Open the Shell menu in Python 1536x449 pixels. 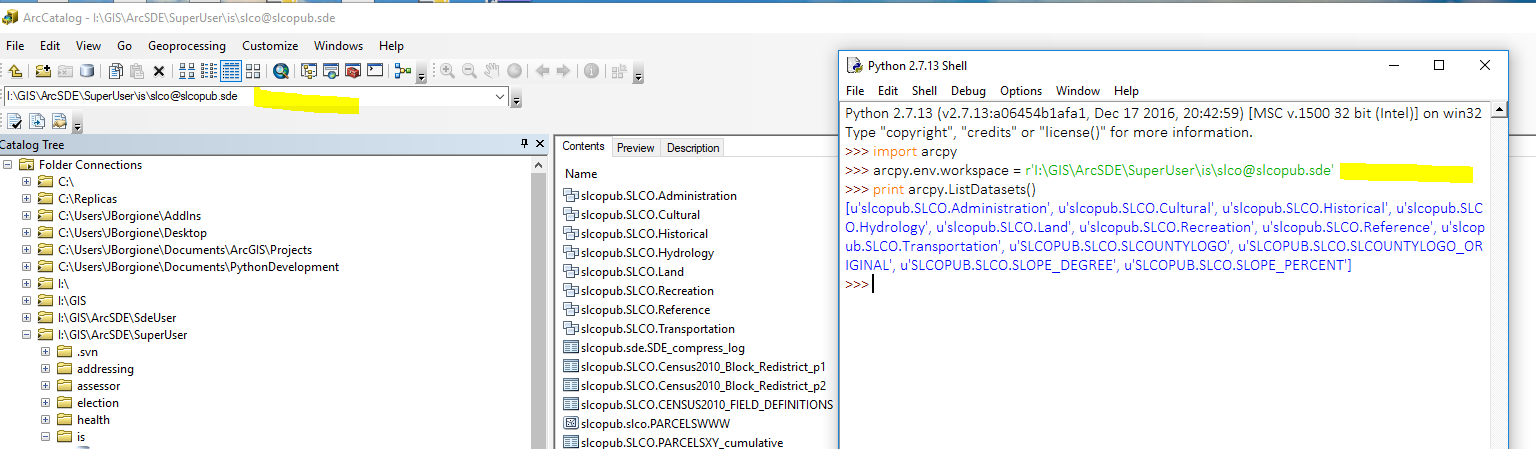point(924,91)
